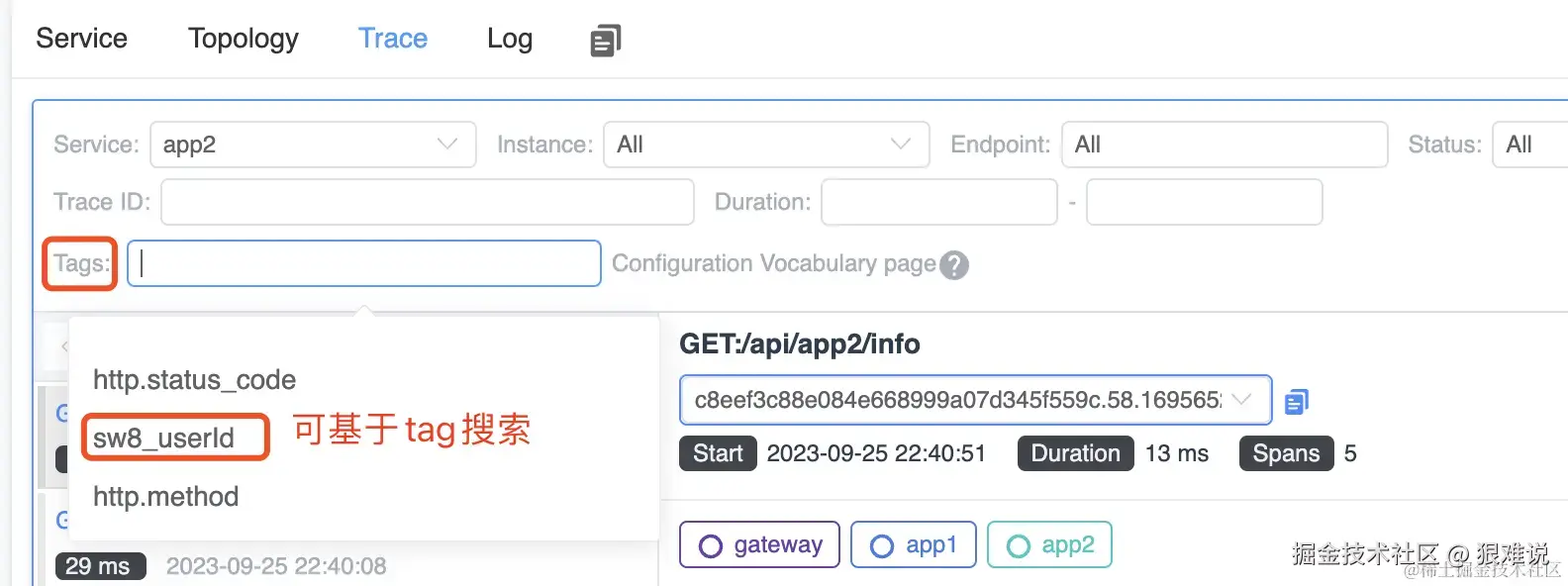Viewport: 1568px width, 586px height.
Task: Select the gateway service circle icon
Action: click(x=711, y=545)
